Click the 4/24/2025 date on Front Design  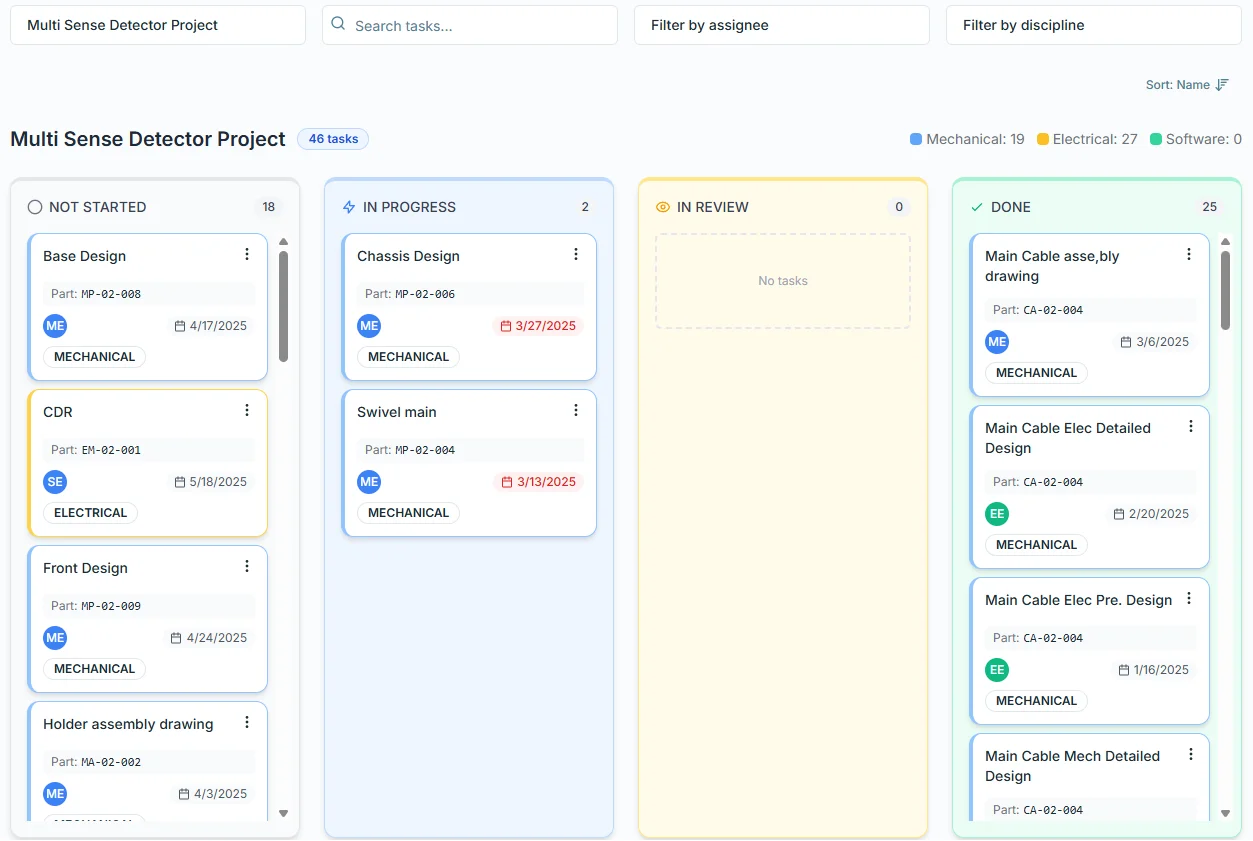coord(209,638)
